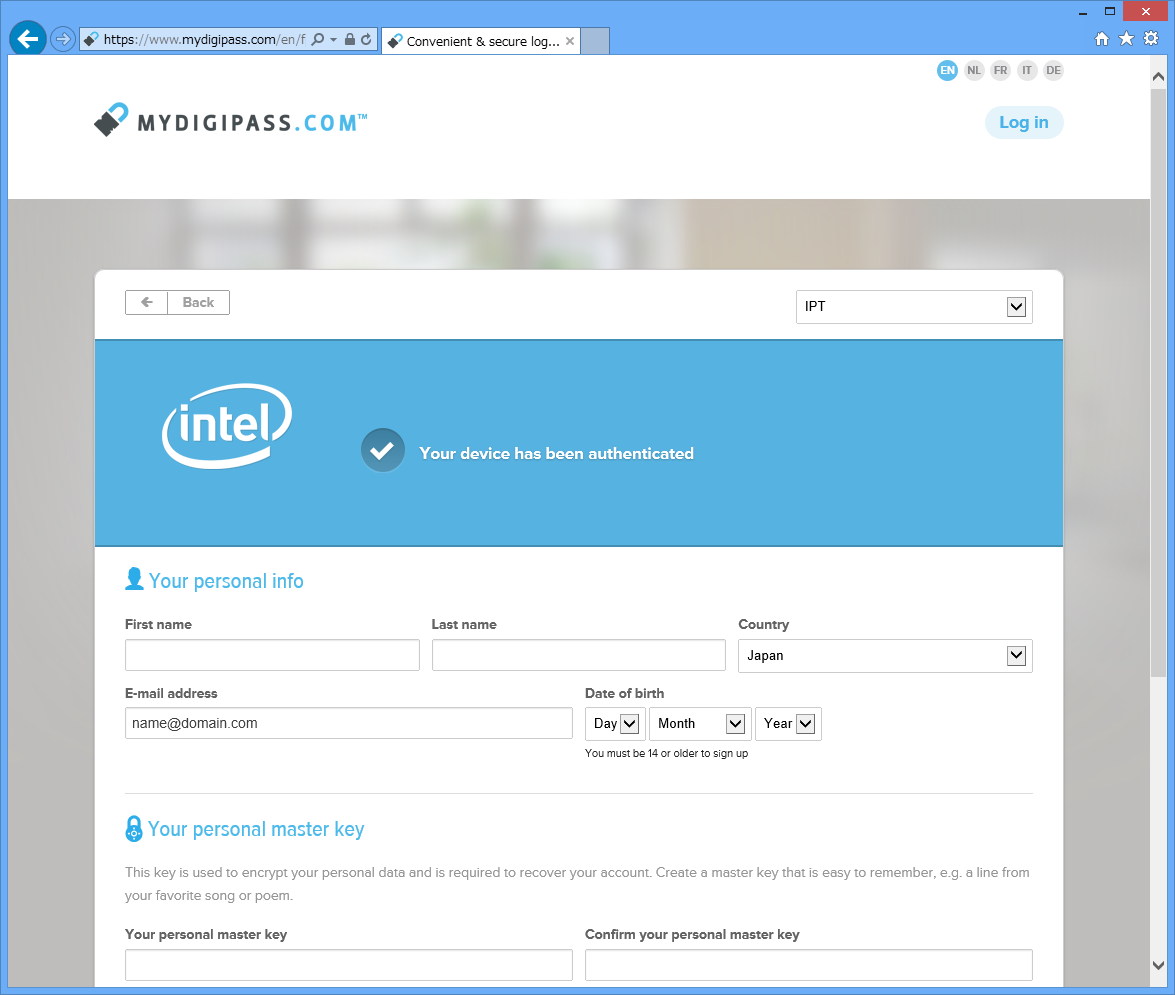Close the browser window
The image size is (1175, 995).
click(1146, 11)
